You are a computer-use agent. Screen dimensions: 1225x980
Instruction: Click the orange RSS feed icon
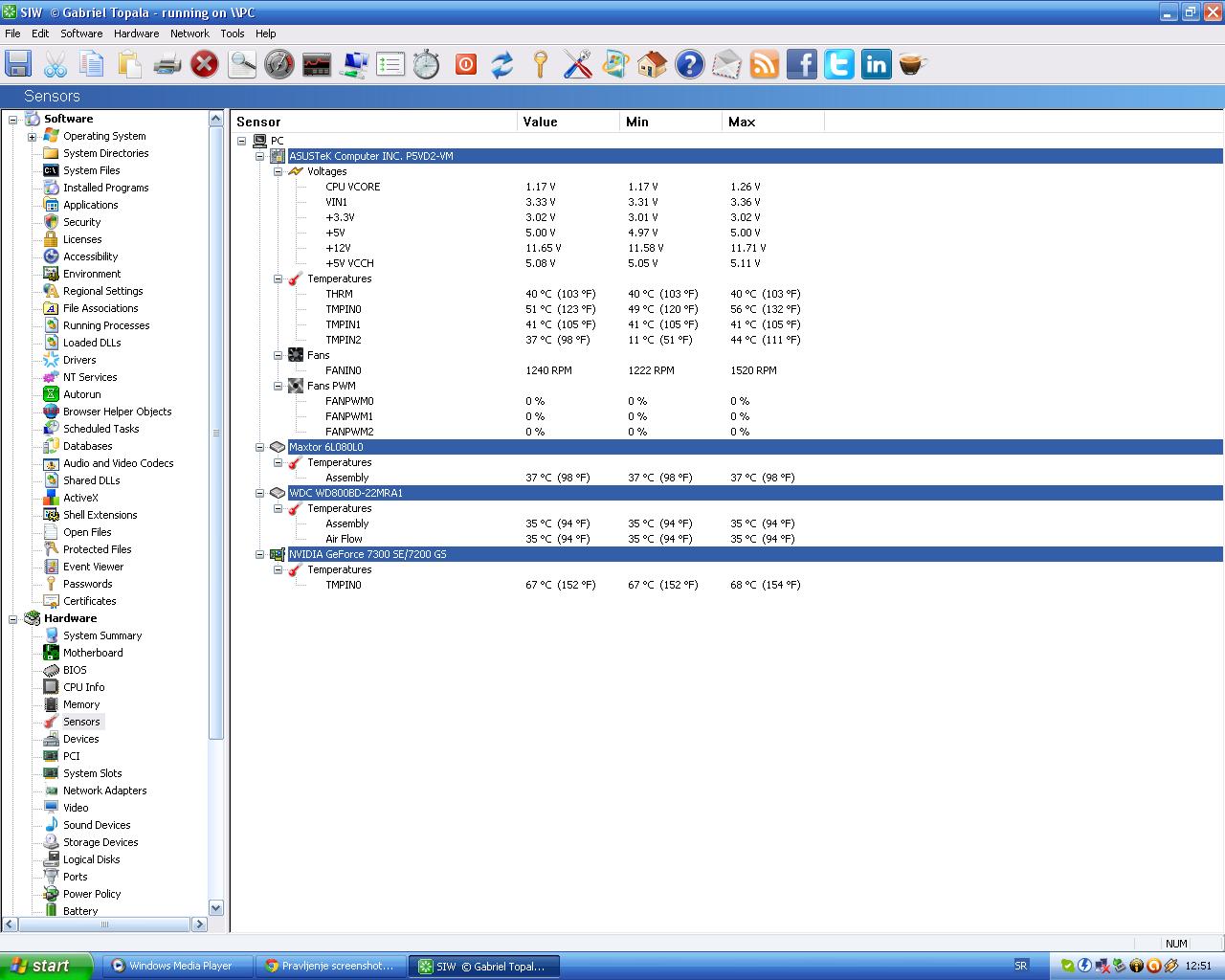point(764,64)
